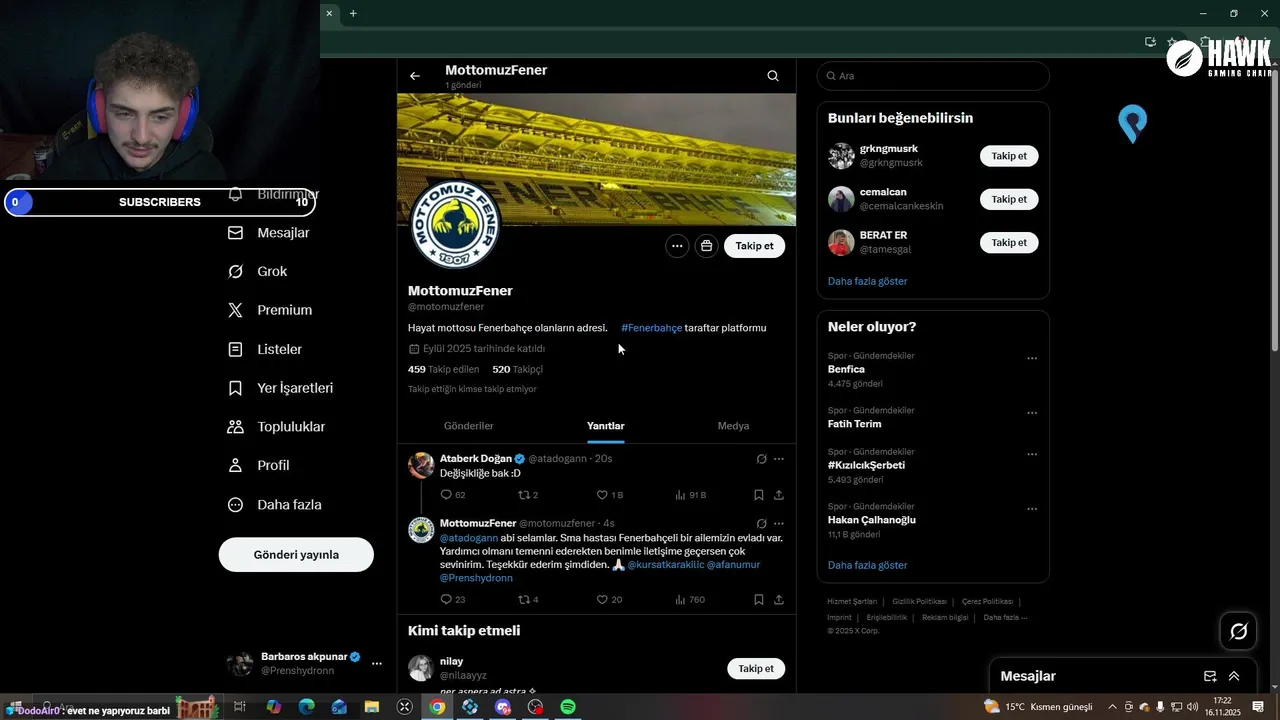Click Grok icon on MottomuzFener's reply
This screenshot has width=1280, height=720.
[x=761, y=524]
